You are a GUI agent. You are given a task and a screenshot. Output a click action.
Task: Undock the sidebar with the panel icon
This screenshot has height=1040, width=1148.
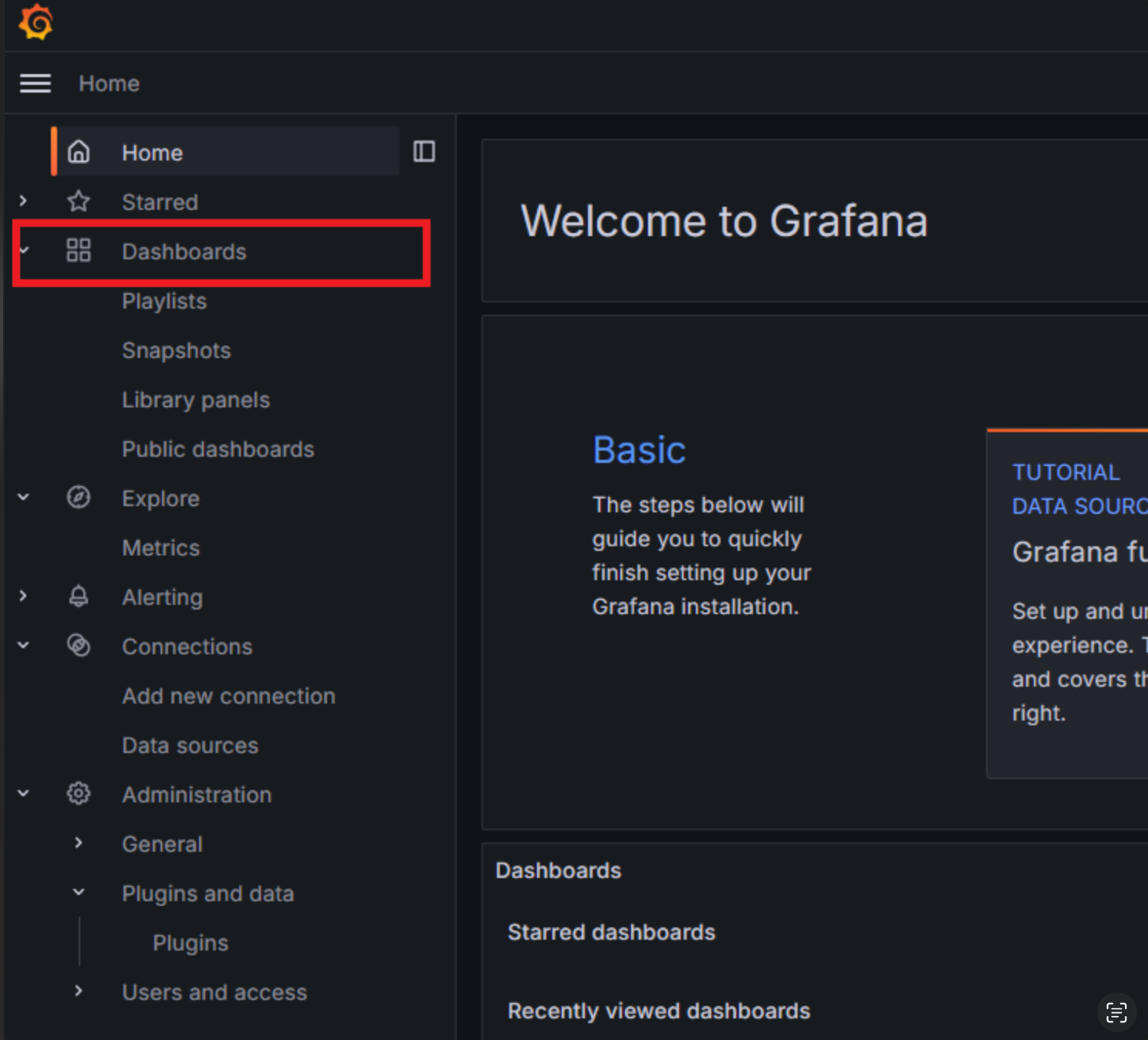pos(424,151)
